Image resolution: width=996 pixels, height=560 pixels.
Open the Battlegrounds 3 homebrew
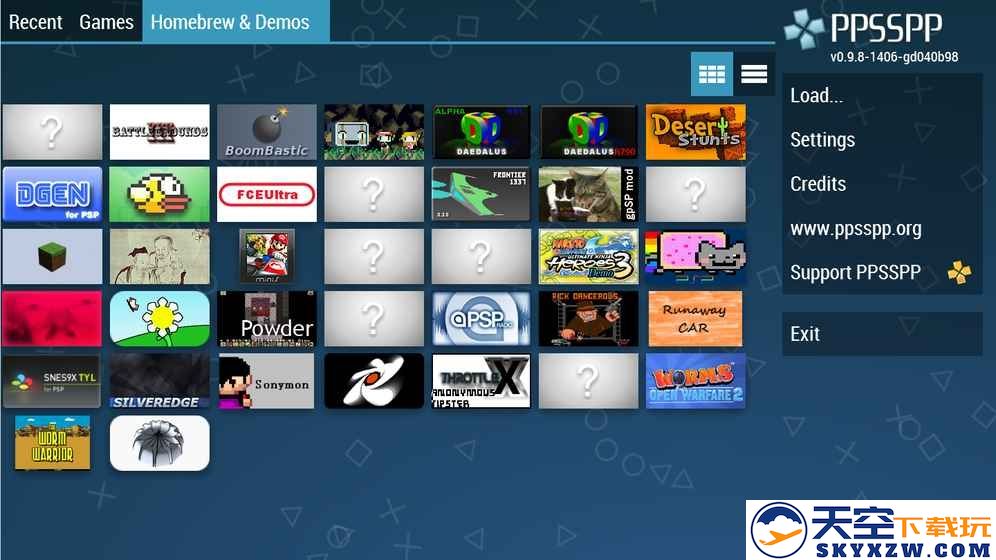(159, 132)
